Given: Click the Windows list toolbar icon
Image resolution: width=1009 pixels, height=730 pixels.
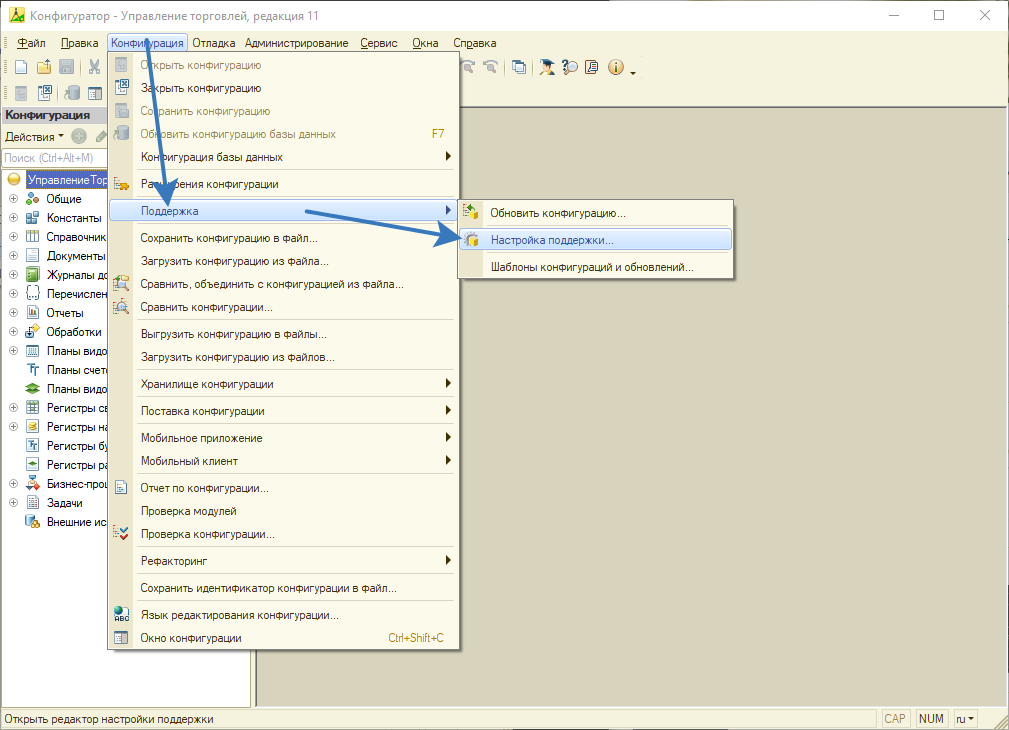Looking at the screenshot, I should click(519, 67).
